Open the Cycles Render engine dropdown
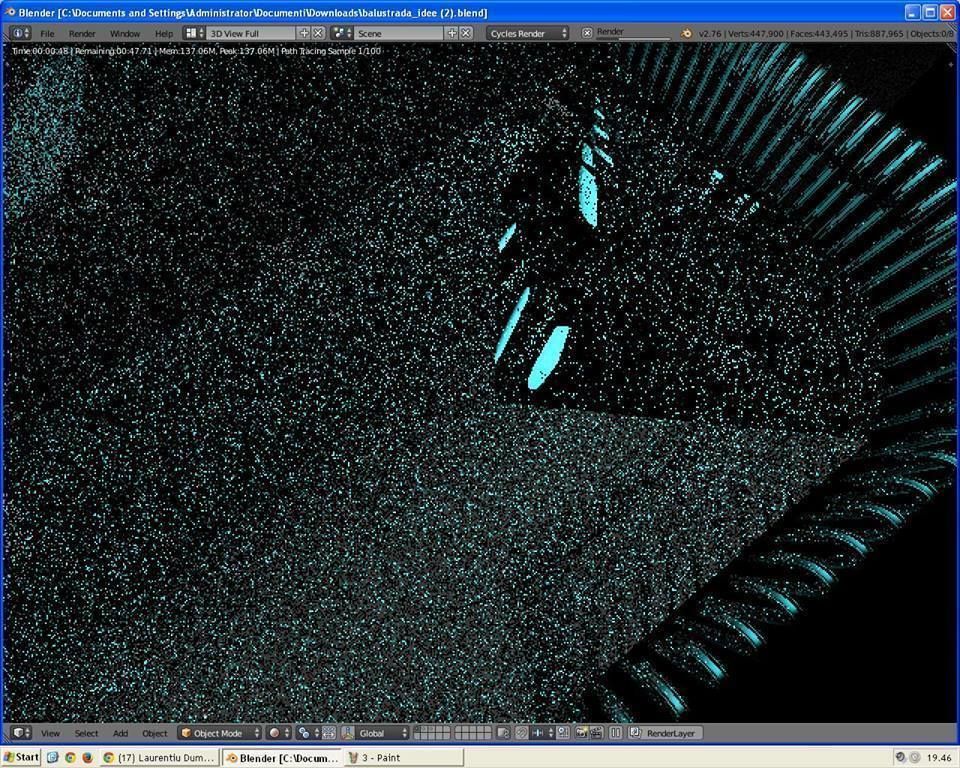 pos(528,33)
